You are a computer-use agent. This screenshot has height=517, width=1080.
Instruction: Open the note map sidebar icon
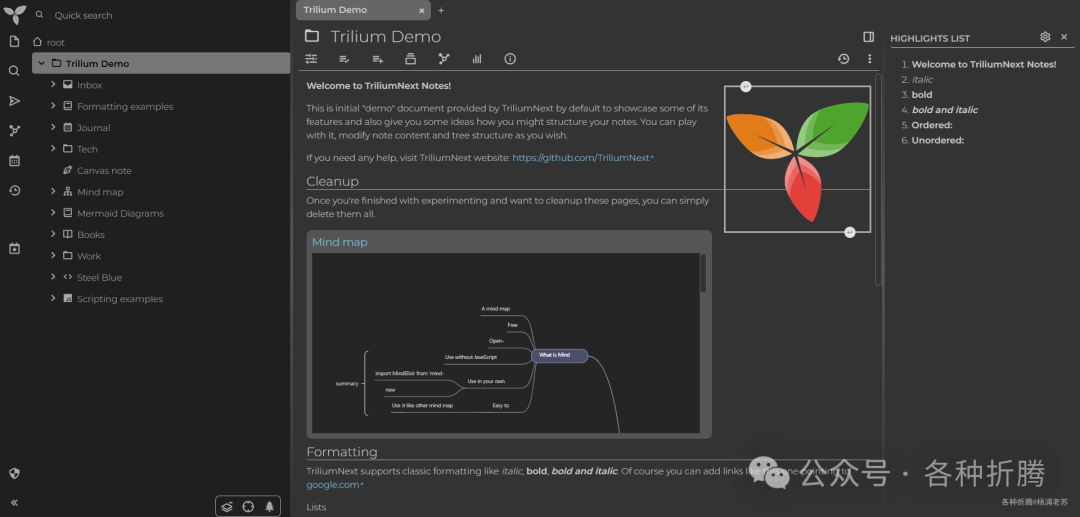[14, 131]
